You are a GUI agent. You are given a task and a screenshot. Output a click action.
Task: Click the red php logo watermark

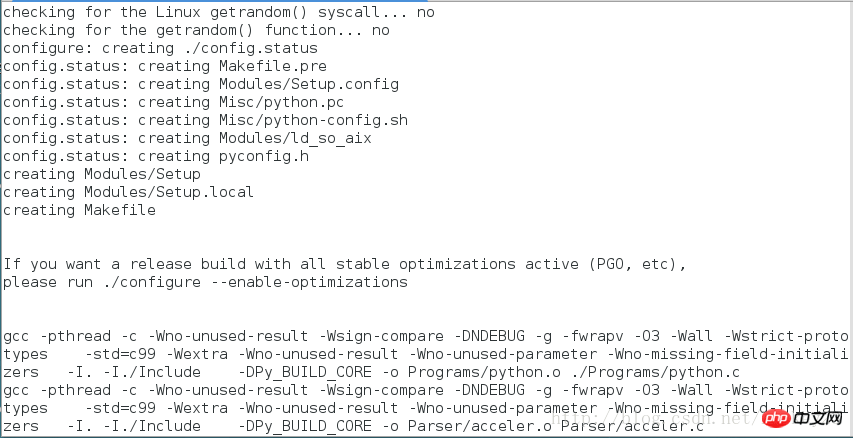(x=775, y=418)
